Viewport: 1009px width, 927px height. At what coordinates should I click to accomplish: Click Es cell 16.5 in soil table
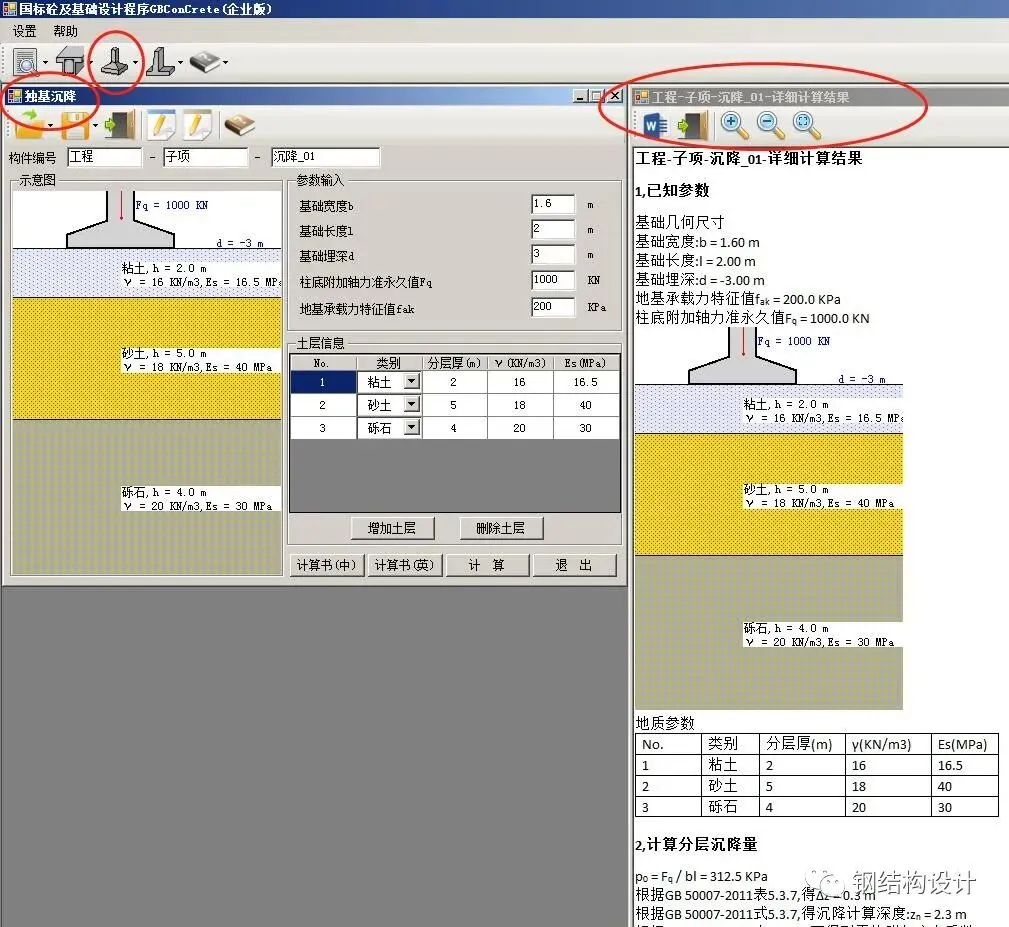click(586, 382)
